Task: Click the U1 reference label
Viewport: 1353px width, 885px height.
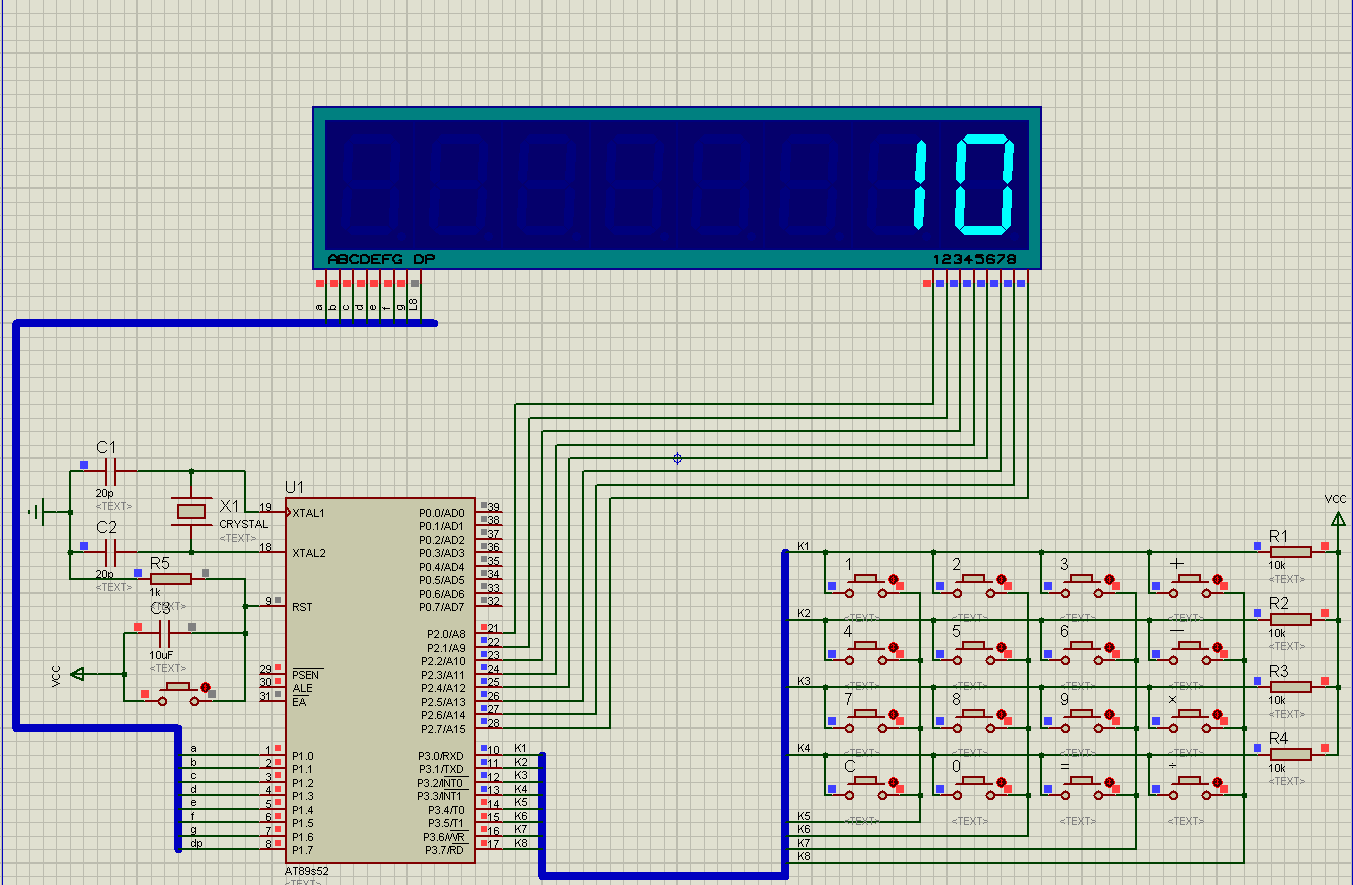Action: (294, 486)
